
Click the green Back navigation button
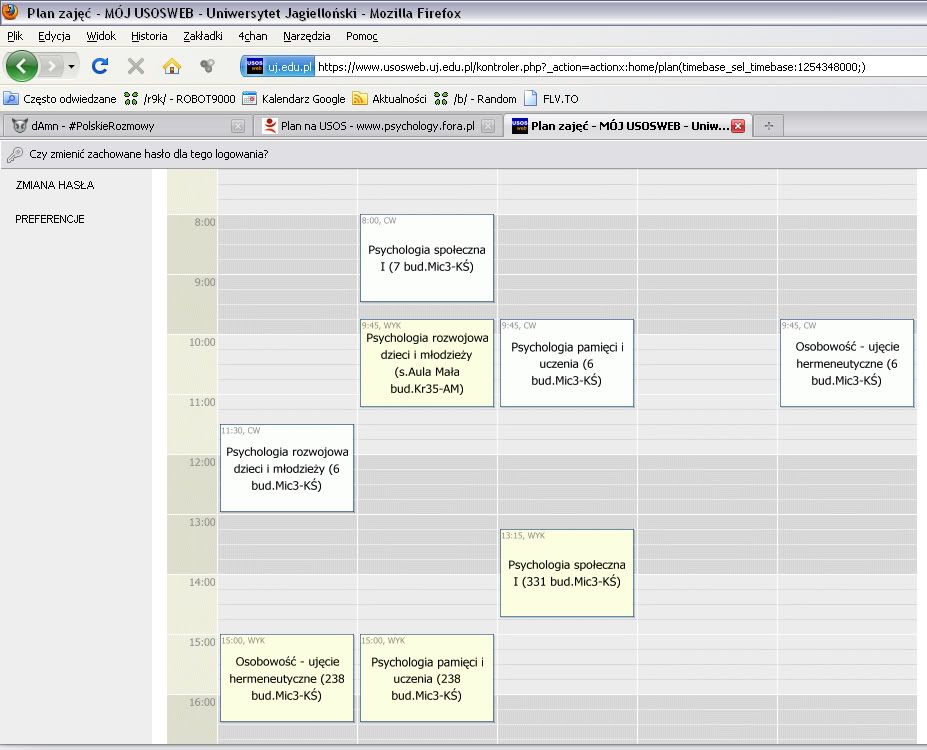pyautogui.click(x=22, y=66)
